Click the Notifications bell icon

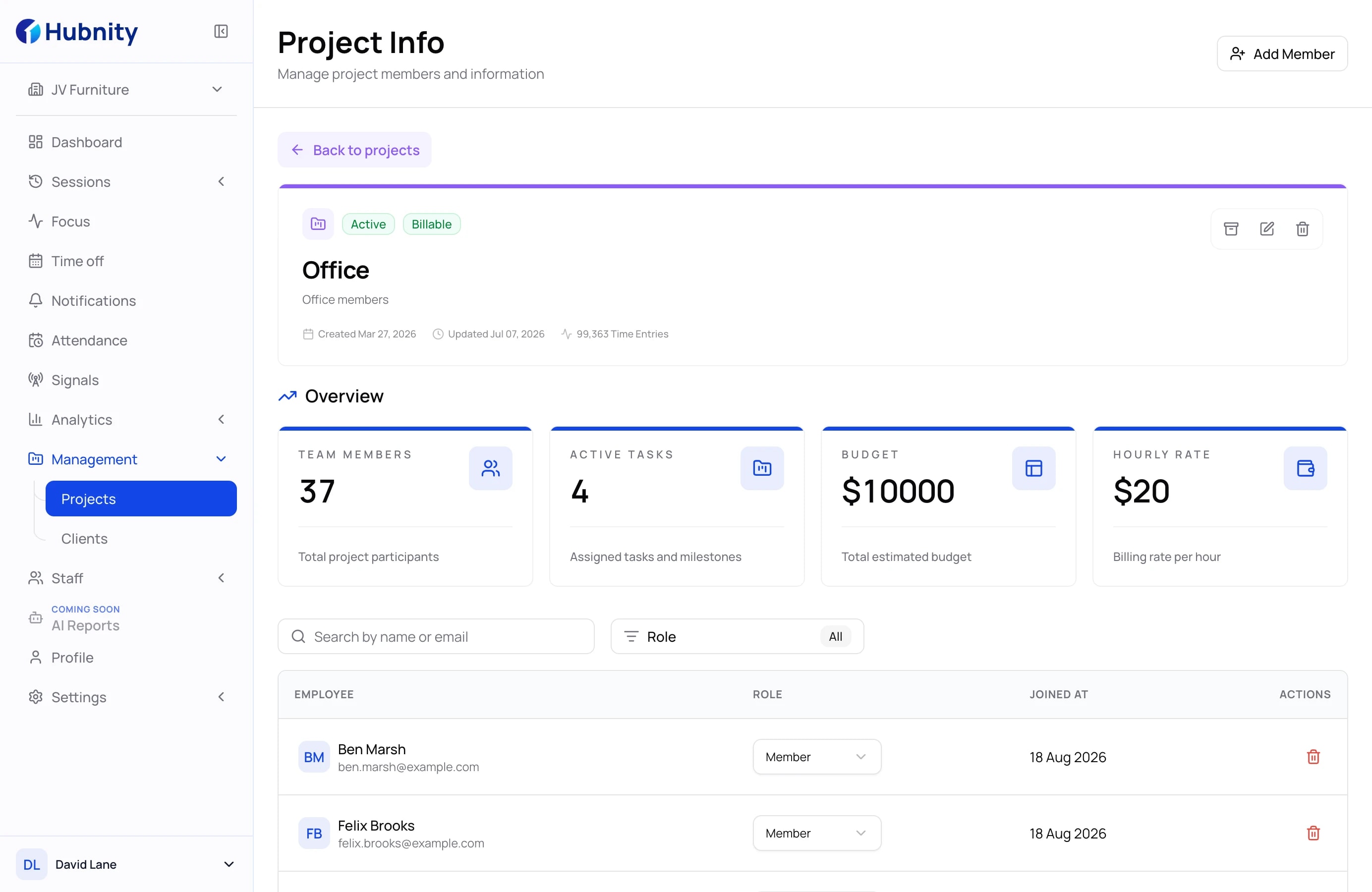36,300
